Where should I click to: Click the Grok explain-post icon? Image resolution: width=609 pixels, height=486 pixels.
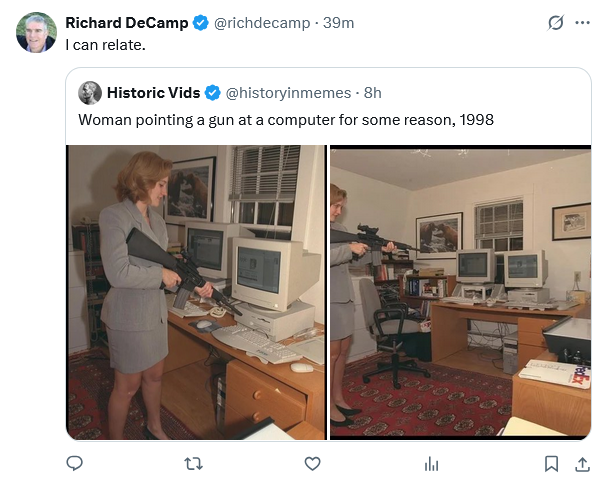coord(556,23)
